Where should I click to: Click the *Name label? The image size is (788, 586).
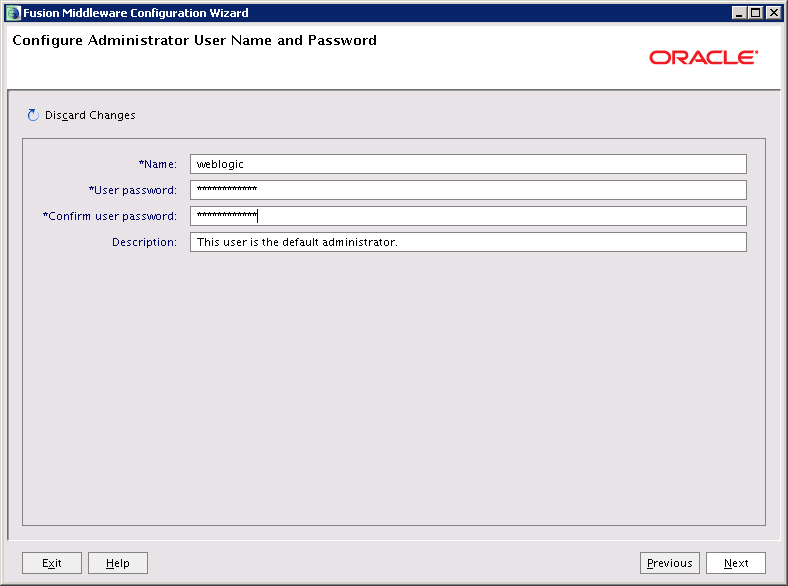coord(157,164)
